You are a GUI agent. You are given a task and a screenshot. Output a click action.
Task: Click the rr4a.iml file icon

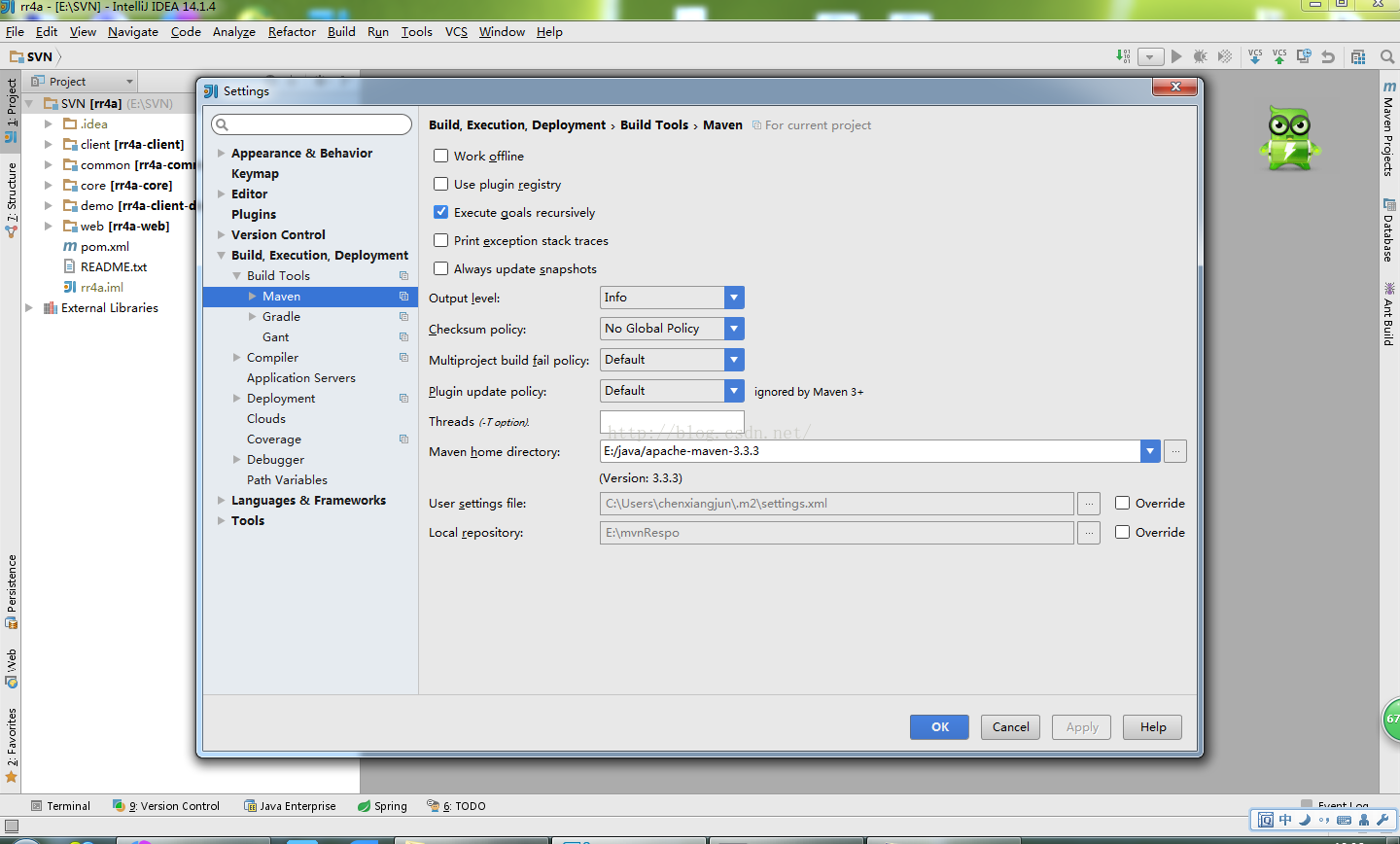tap(70, 287)
